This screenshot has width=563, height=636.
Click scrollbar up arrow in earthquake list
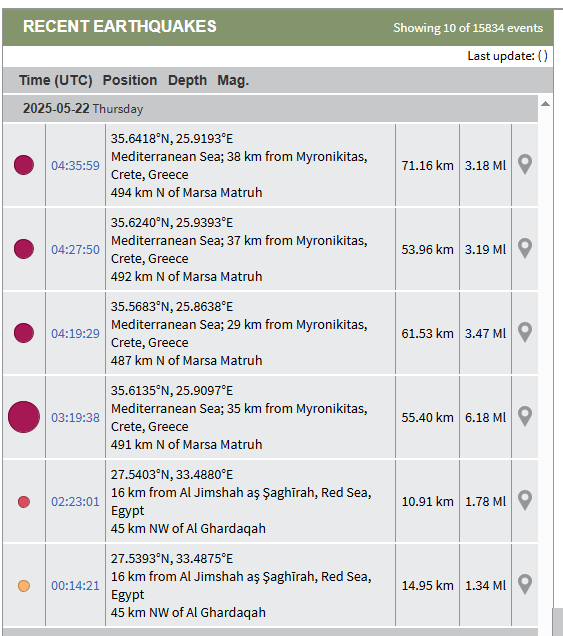tap(546, 104)
